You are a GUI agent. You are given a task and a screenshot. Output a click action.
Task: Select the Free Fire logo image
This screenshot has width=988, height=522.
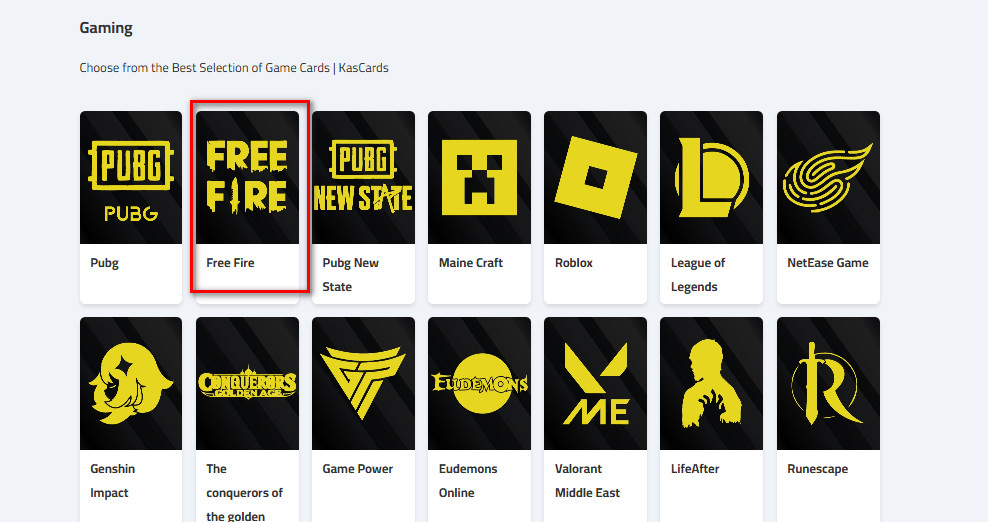click(x=247, y=177)
